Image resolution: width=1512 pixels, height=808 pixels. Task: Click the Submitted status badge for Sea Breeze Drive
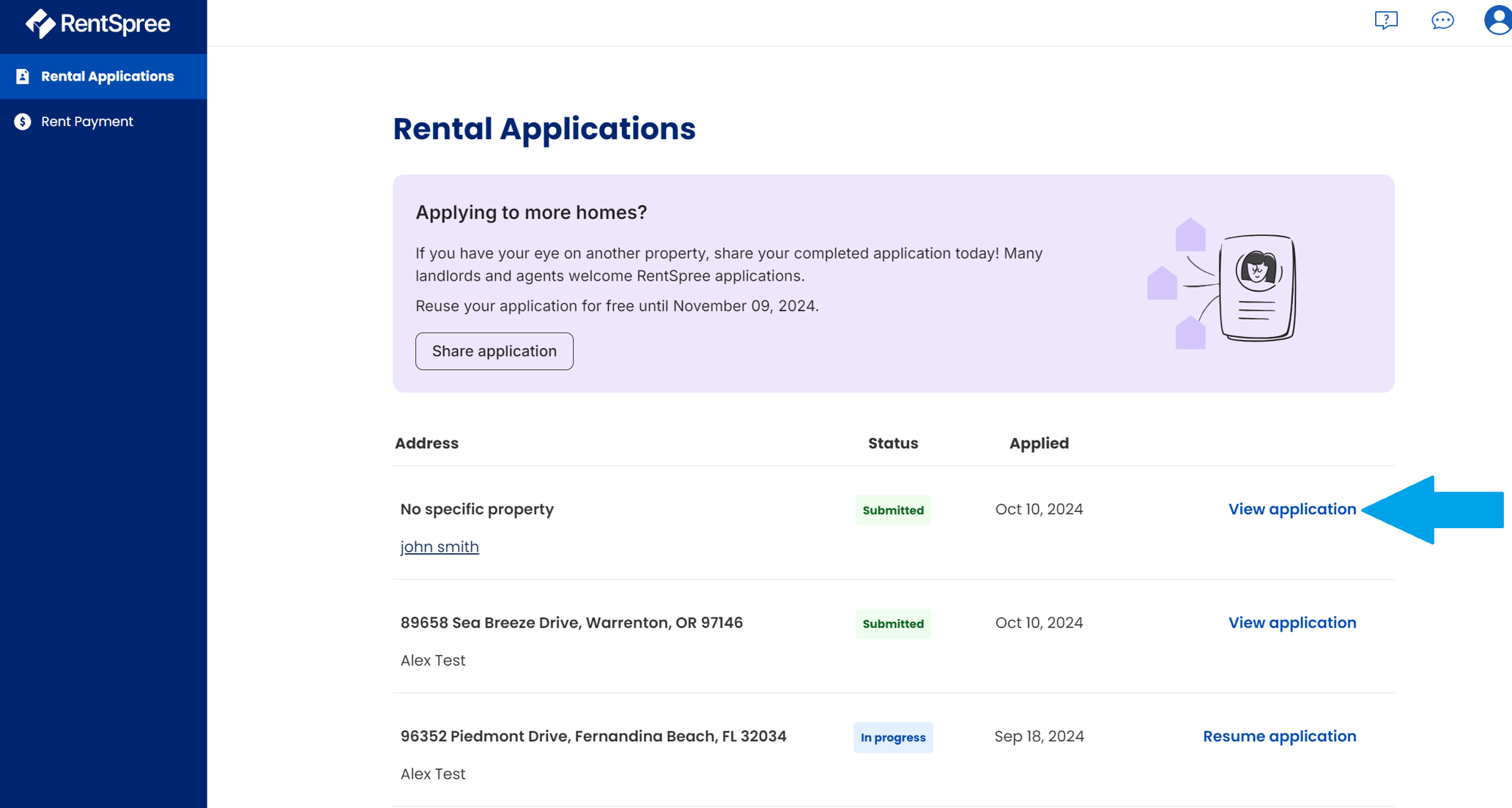tap(892, 623)
